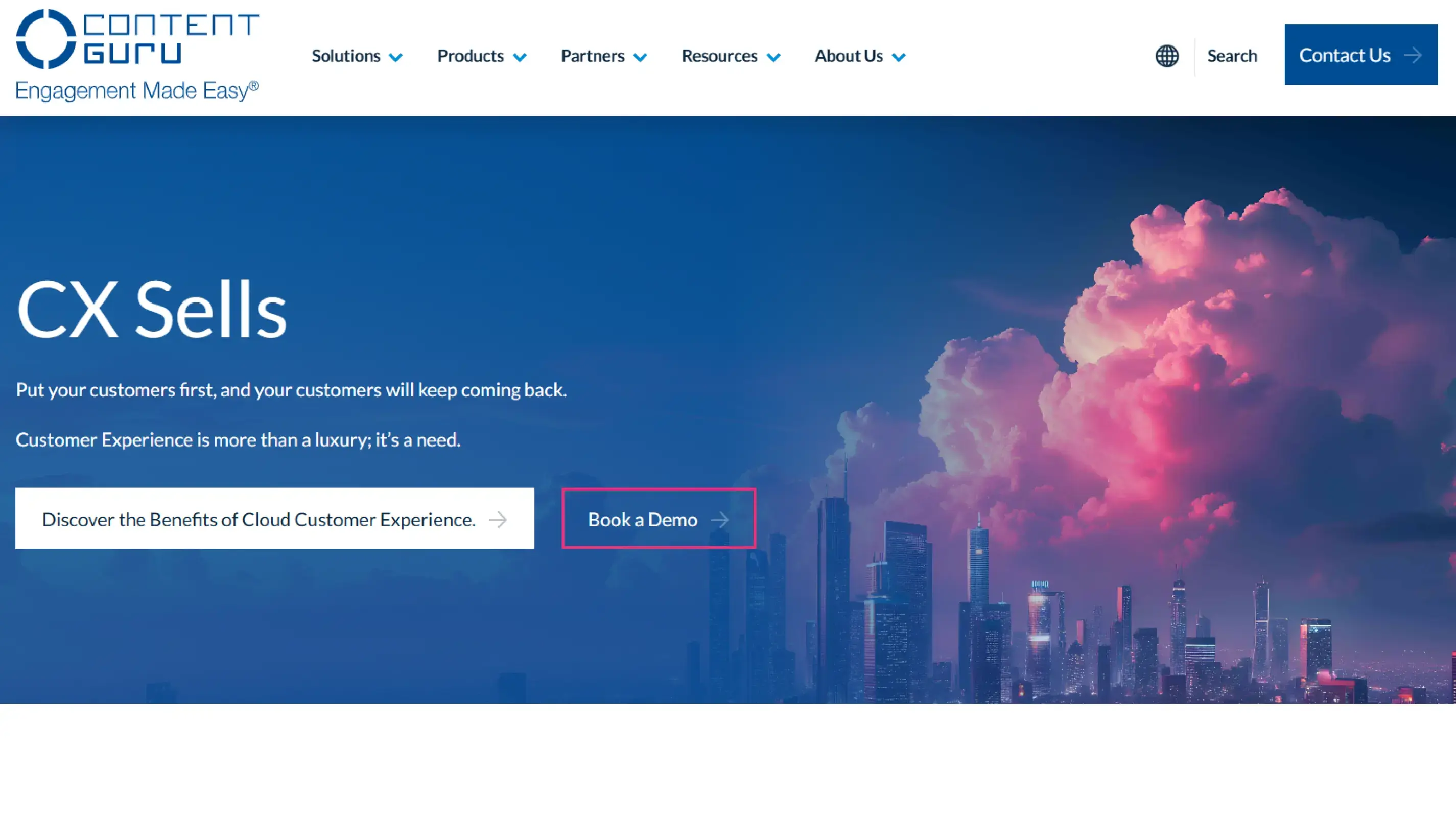Click the Contact Us button
The width and height of the screenshot is (1456, 817).
pos(1360,55)
